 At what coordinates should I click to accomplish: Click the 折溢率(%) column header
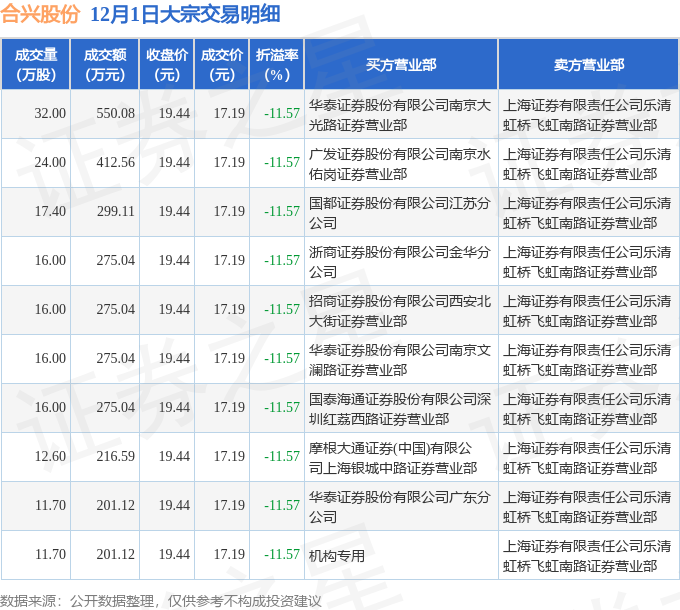coord(277,65)
